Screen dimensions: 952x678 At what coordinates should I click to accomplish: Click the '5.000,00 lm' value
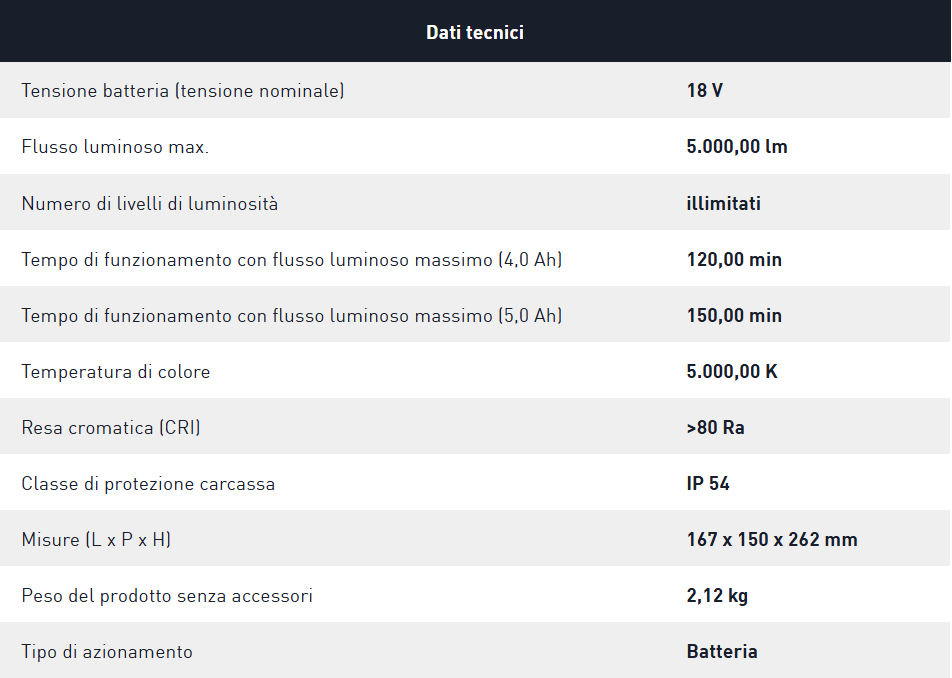pos(737,147)
